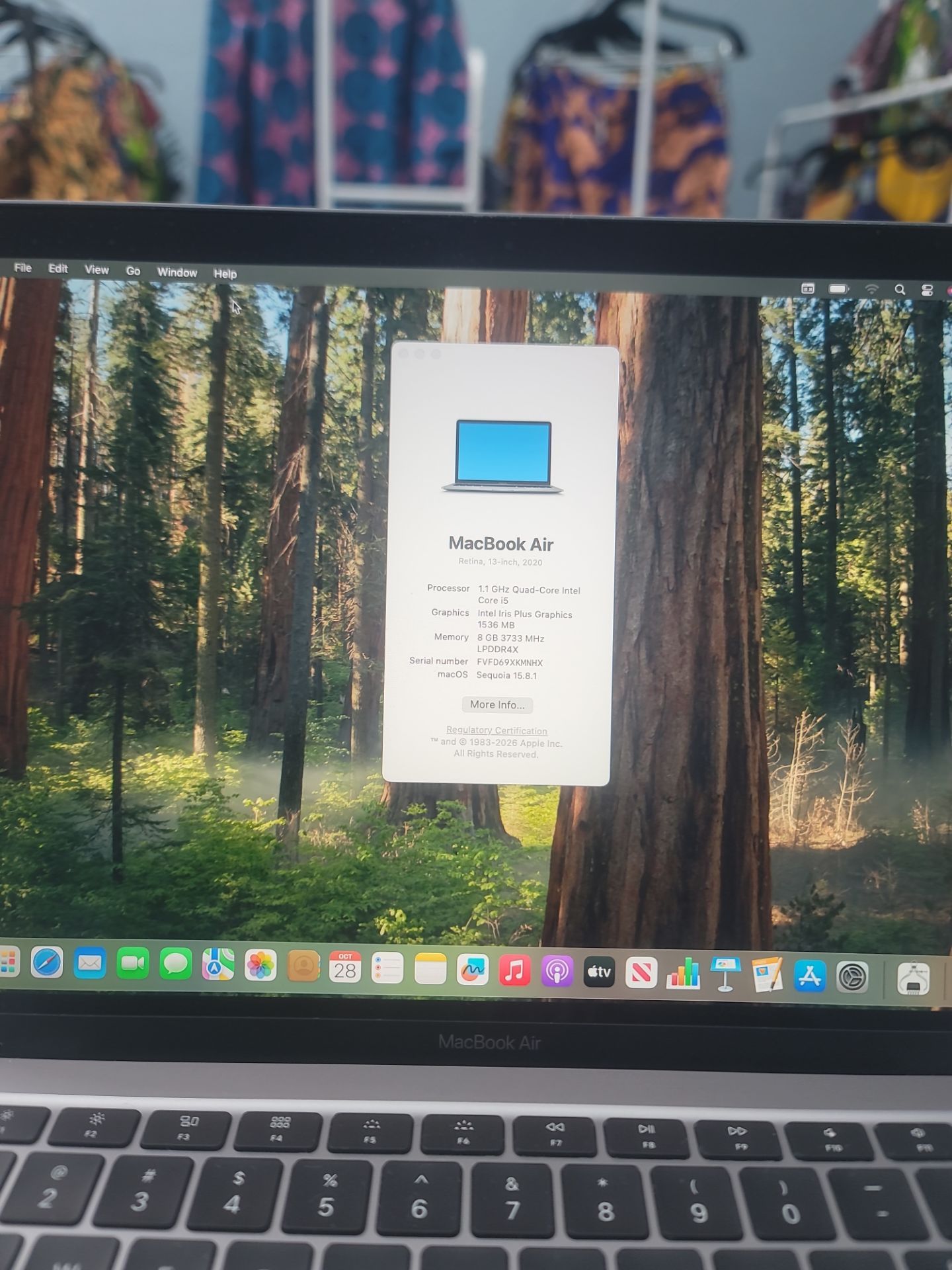The height and width of the screenshot is (1270, 952).
Task: Open the Window menu
Action: coord(177,273)
